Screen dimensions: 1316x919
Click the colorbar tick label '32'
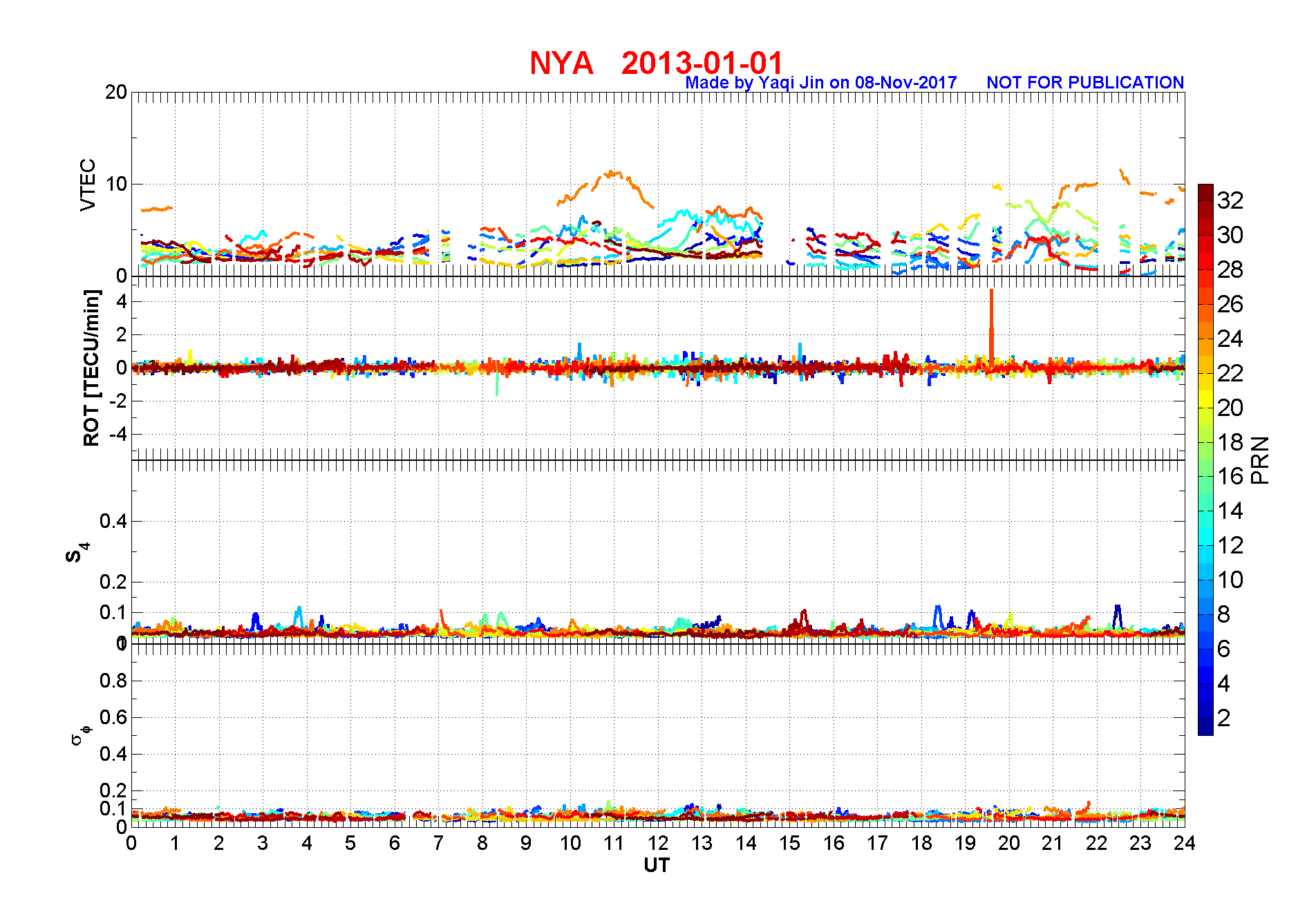[x=1230, y=200]
